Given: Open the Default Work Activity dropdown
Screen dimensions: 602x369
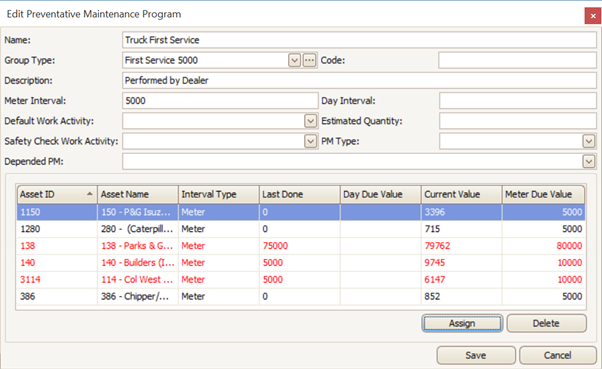Looking at the screenshot, I should (311, 121).
